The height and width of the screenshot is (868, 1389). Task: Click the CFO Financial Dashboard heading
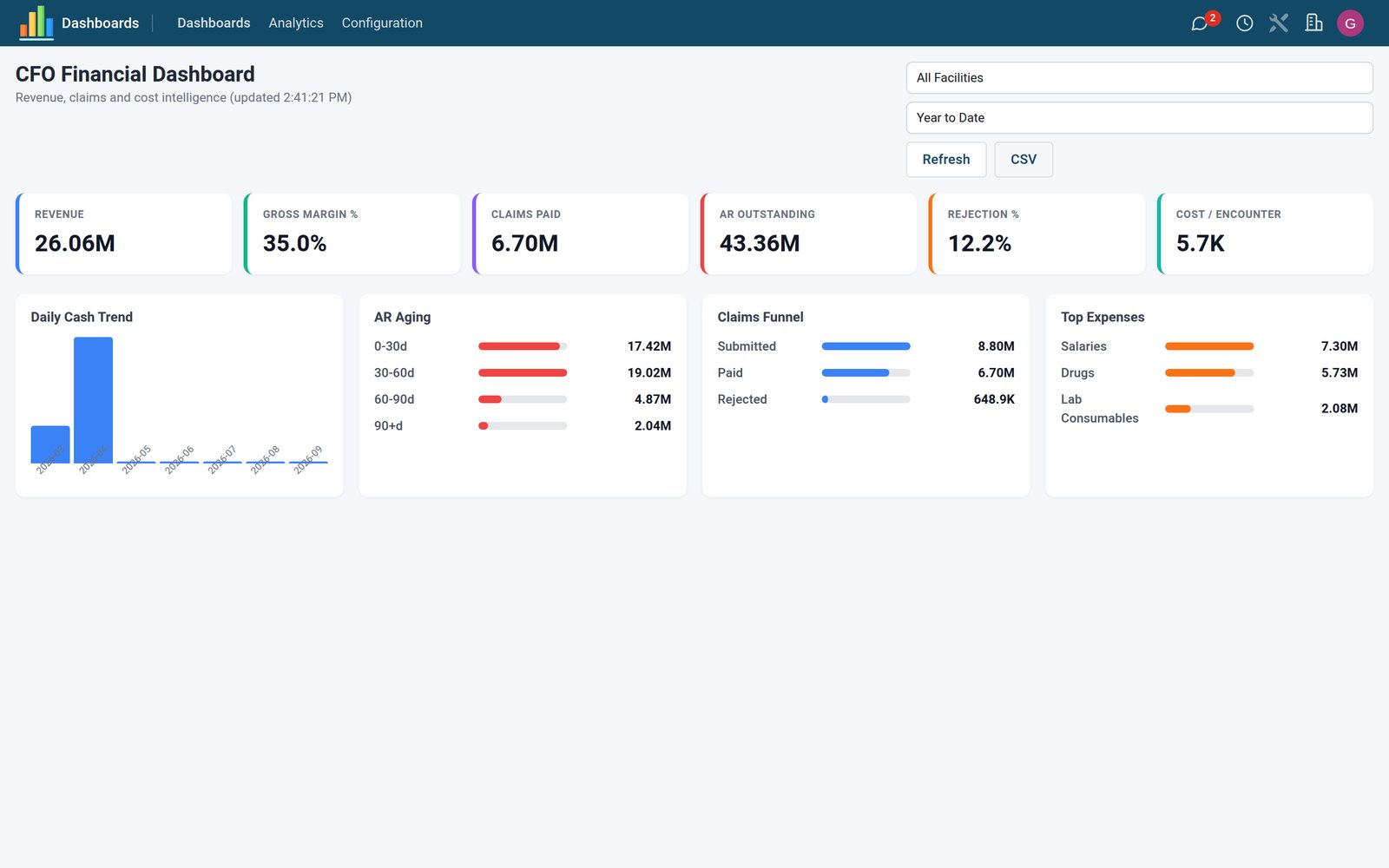(135, 75)
